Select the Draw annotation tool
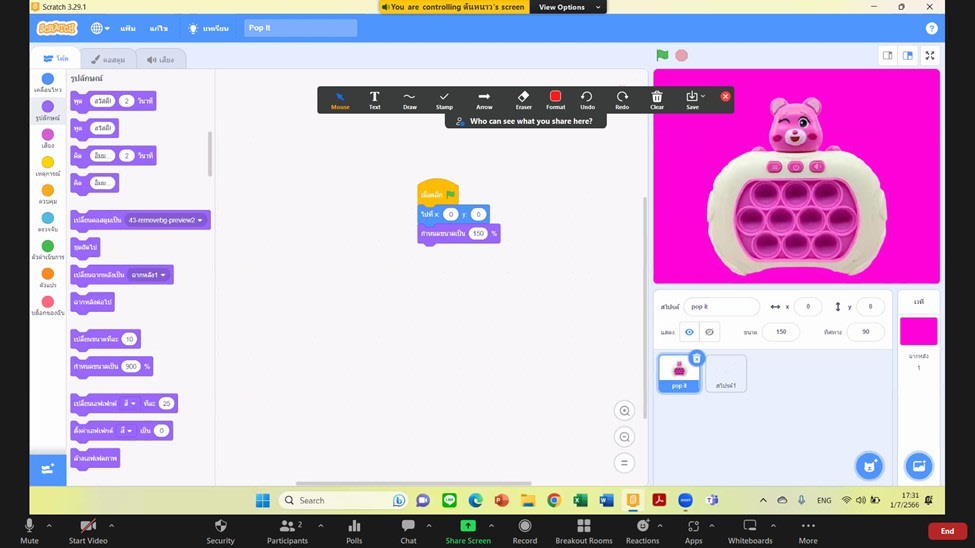The image size is (975, 548). pos(409,100)
